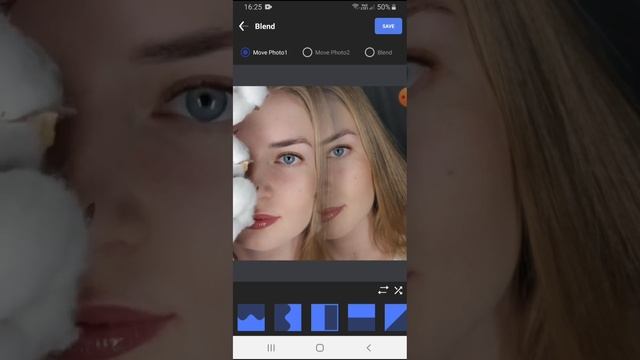
Task: Choose the curvy vertical blend shape
Action: tap(288, 317)
